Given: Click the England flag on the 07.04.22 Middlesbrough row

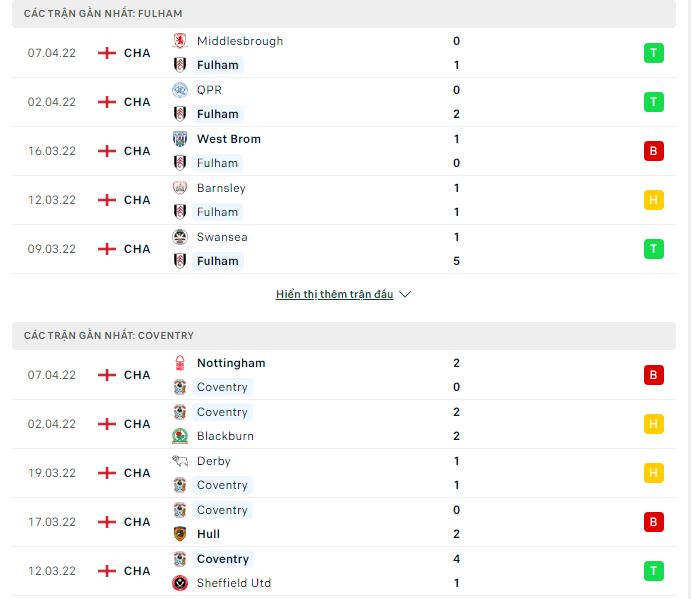Looking at the screenshot, I should [x=106, y=53].
